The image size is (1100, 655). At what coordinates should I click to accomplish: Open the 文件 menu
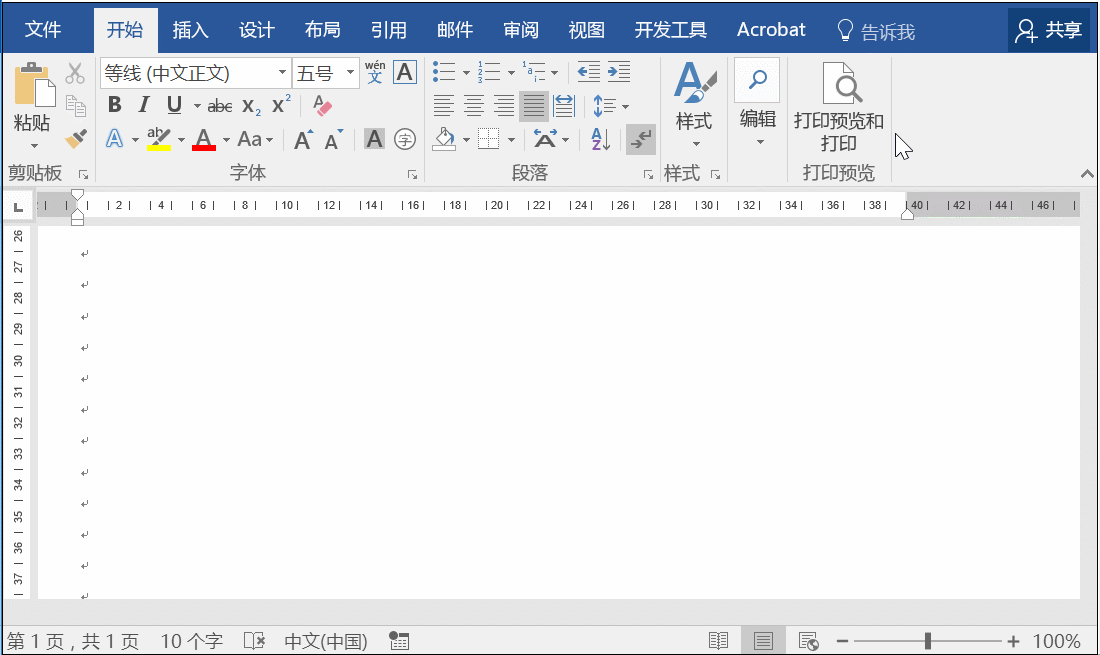(x=43, y=29)
